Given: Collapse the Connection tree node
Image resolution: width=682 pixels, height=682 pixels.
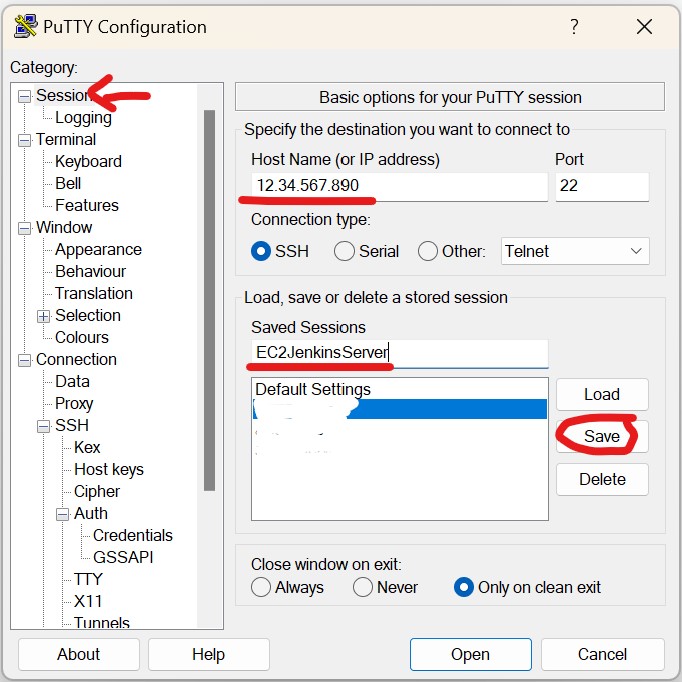Looking at the screenshot, I should tap(24, 361).
